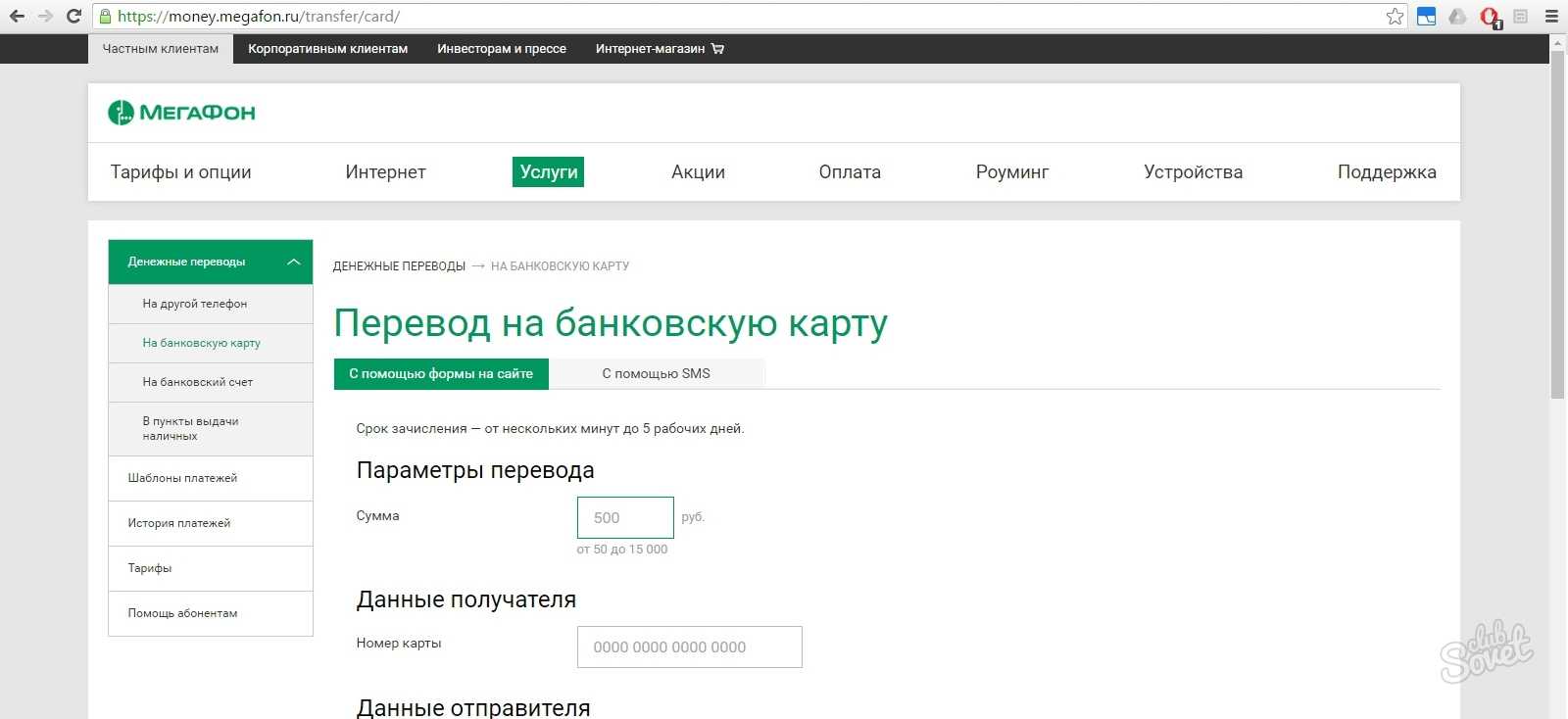Click the Сумма amount field
This screenshot has height=719, width=1568.
click(x=625, y=517)
